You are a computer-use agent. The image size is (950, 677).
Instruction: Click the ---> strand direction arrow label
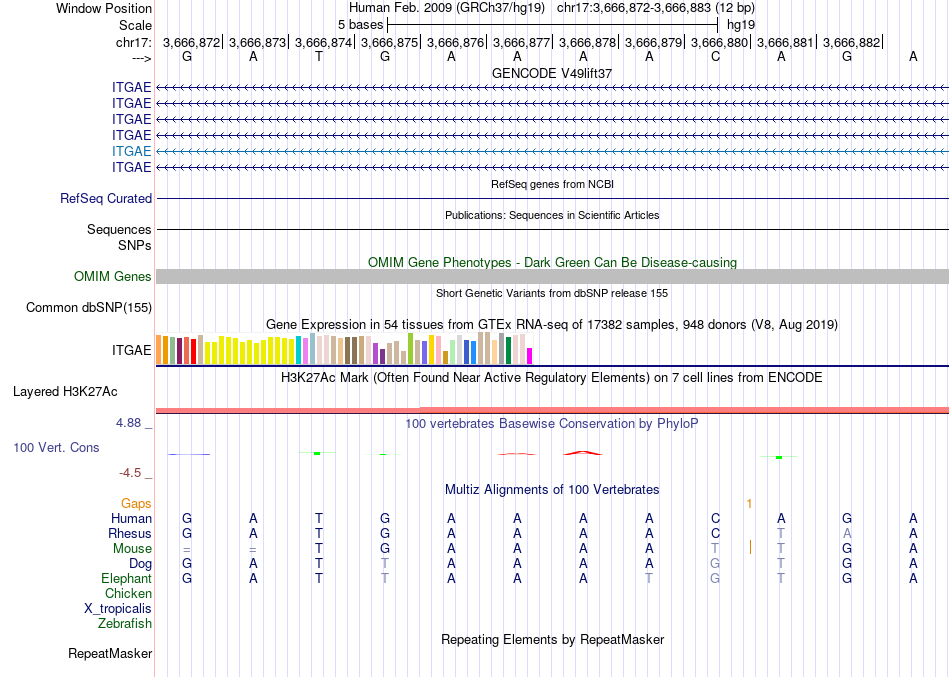141,58
